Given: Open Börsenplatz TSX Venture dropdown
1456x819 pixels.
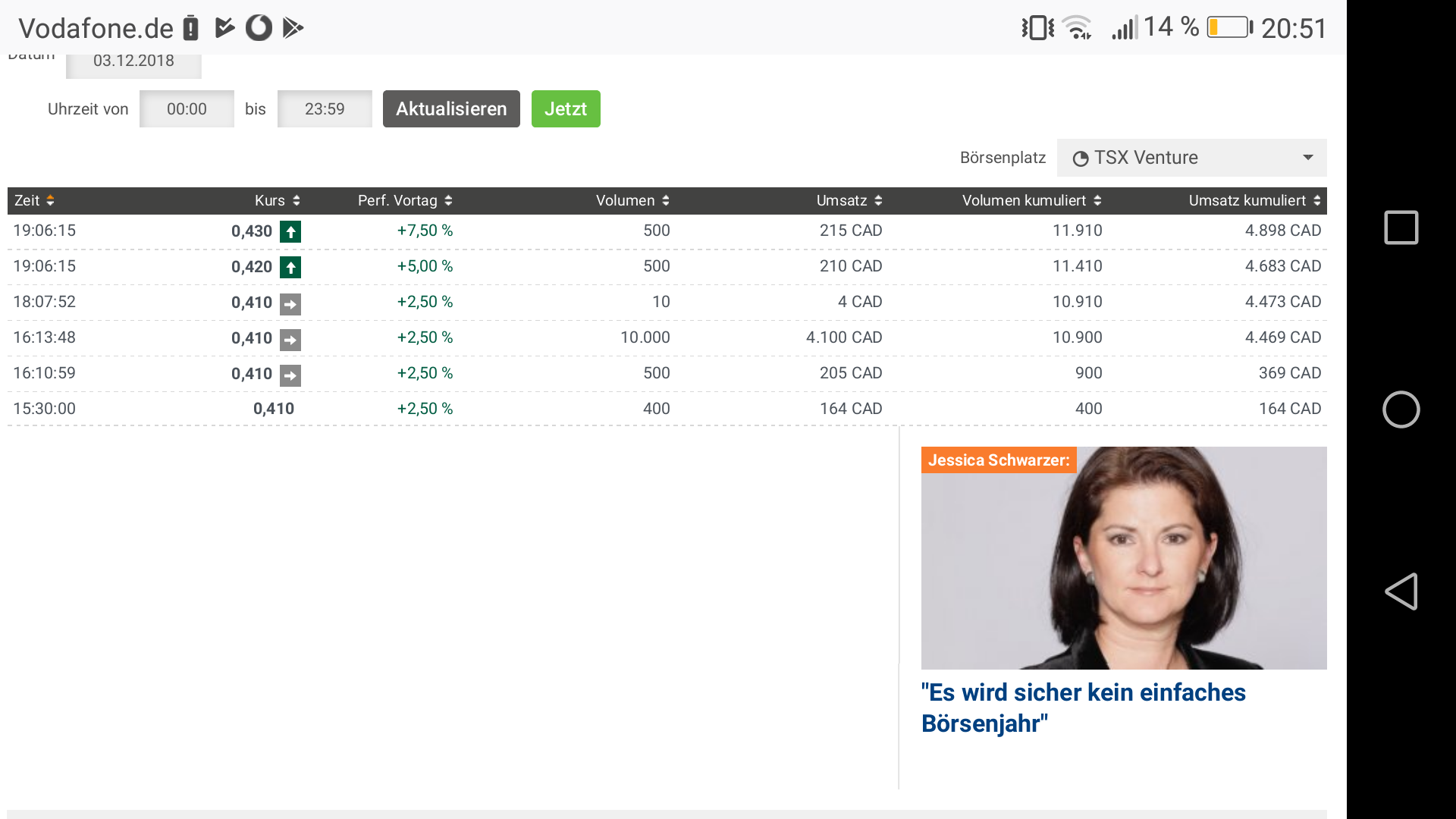Looking at the screenshot, I should pos(1191,158).
